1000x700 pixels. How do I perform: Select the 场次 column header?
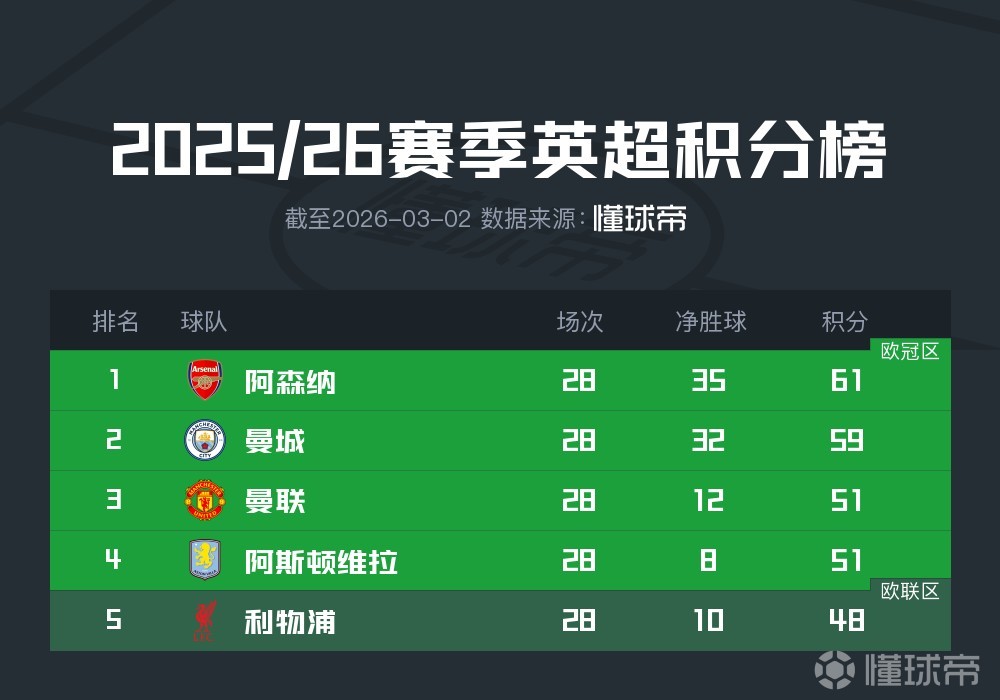[x=580, y=321]
